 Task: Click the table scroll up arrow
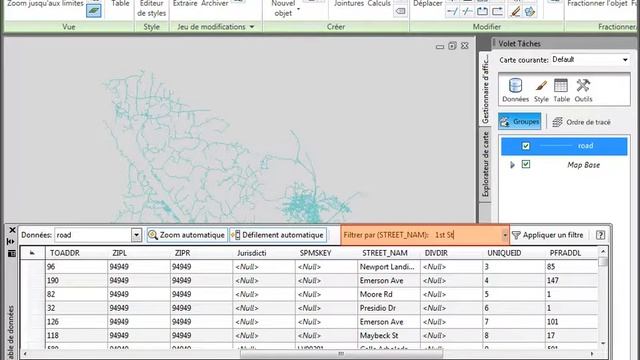click(x=603, y=251)
